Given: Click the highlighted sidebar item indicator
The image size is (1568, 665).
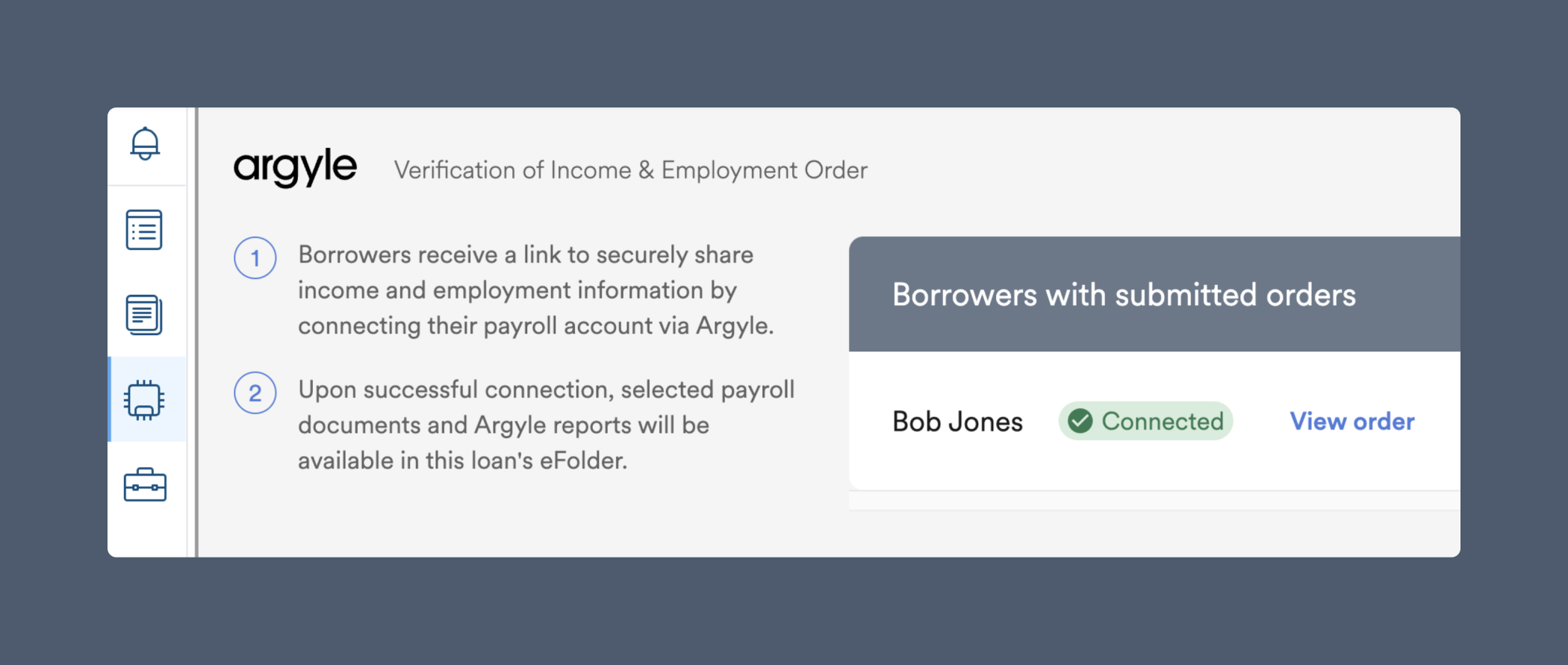Looking at the screenshot, I should point(111,399).
